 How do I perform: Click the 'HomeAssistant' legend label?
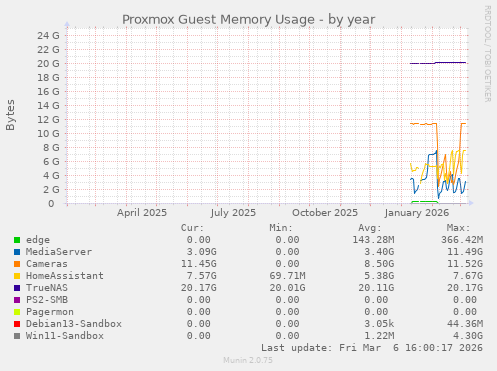tap(65, 276)
